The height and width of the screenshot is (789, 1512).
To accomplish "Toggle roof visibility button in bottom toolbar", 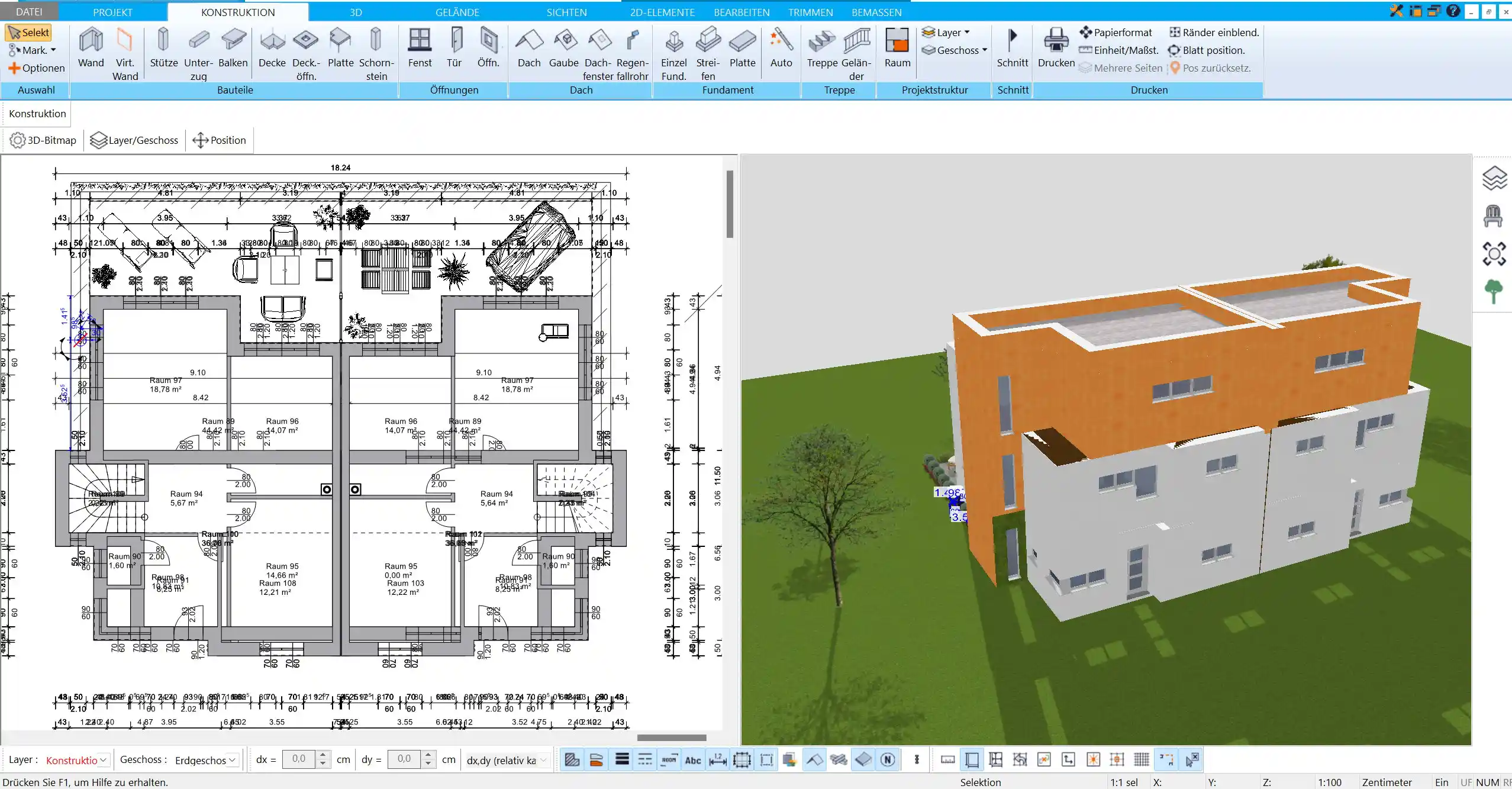I will pyautogui.click(x=815, y=760).
